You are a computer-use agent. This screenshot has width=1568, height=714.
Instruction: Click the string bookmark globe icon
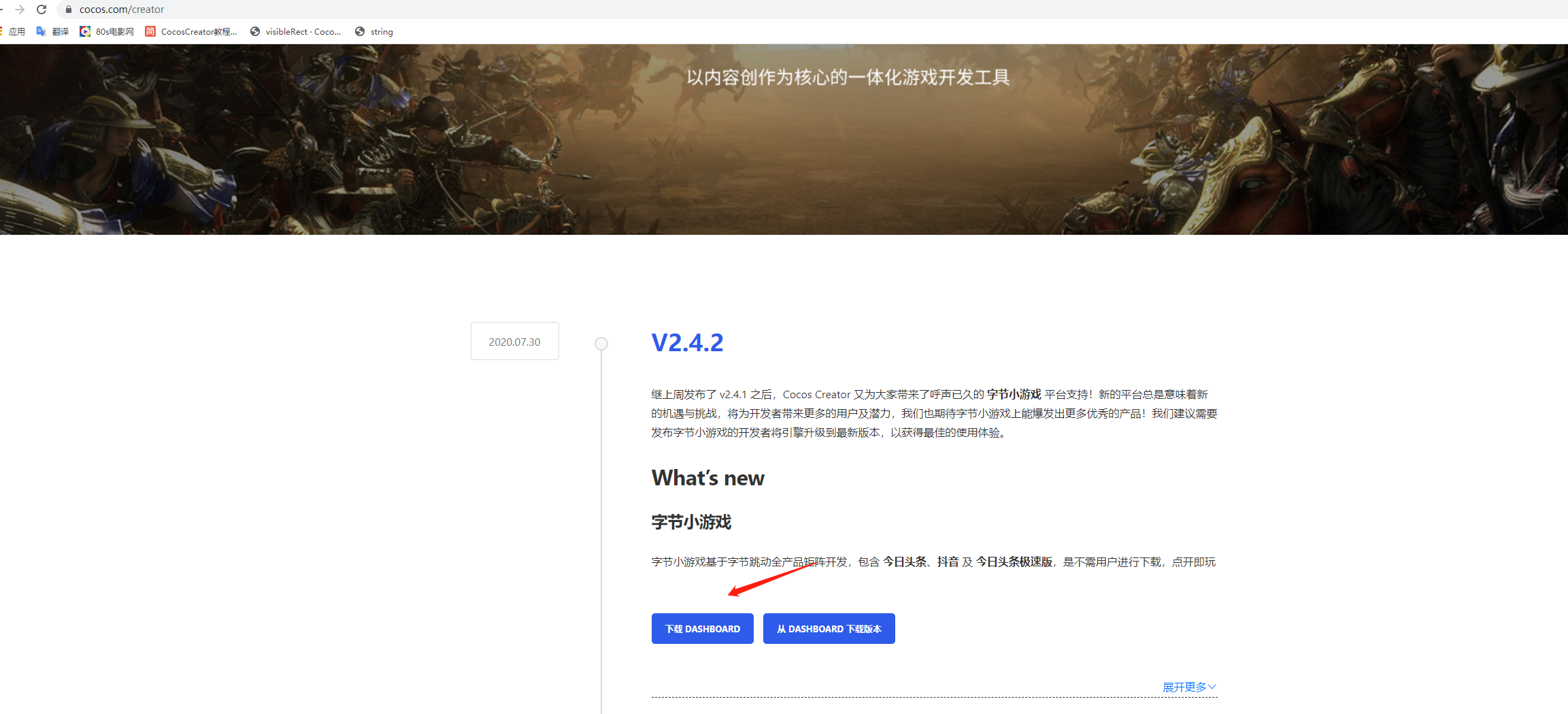[360, 31]
